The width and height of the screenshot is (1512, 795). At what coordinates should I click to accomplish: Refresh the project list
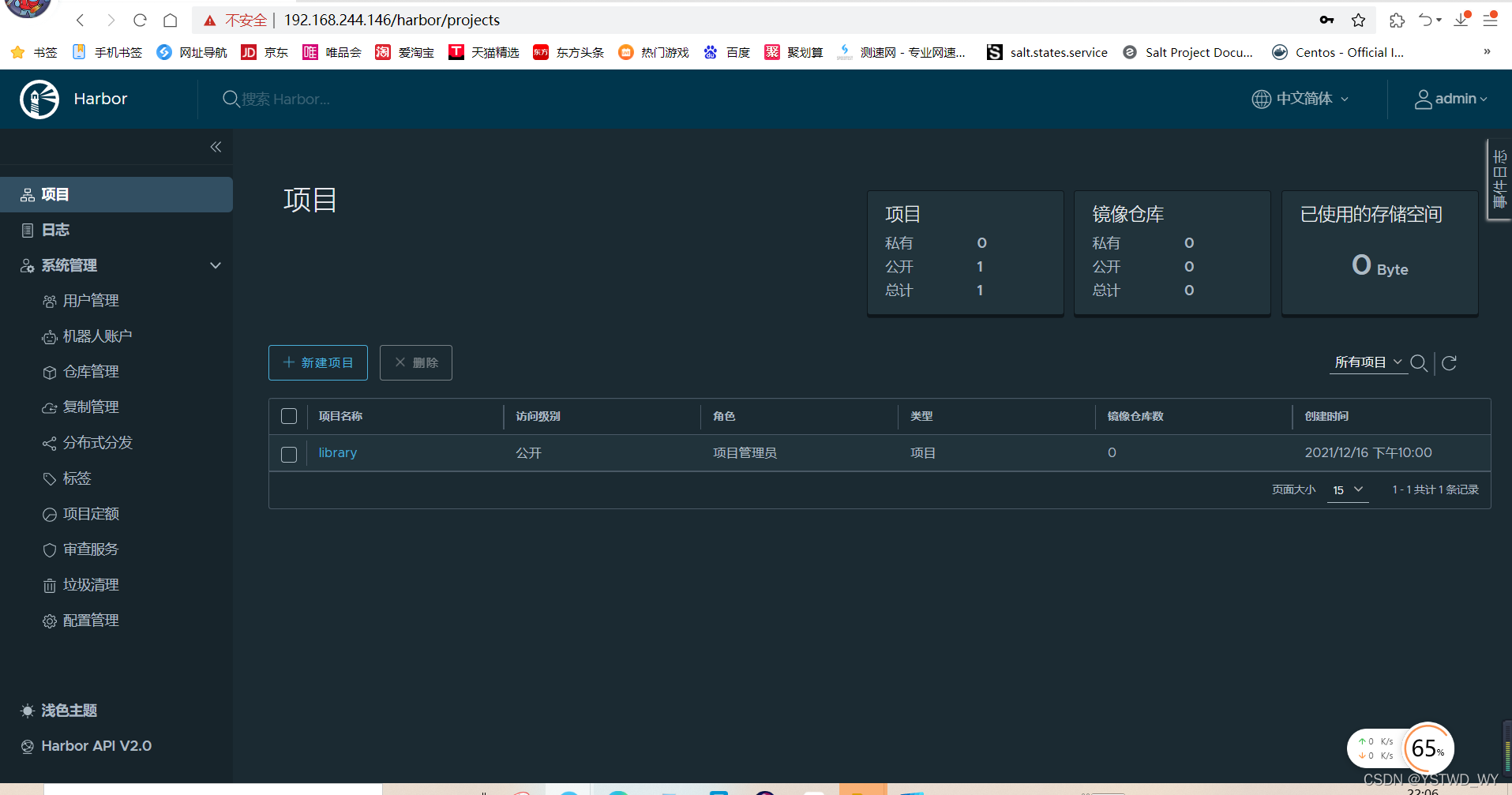1450,363
